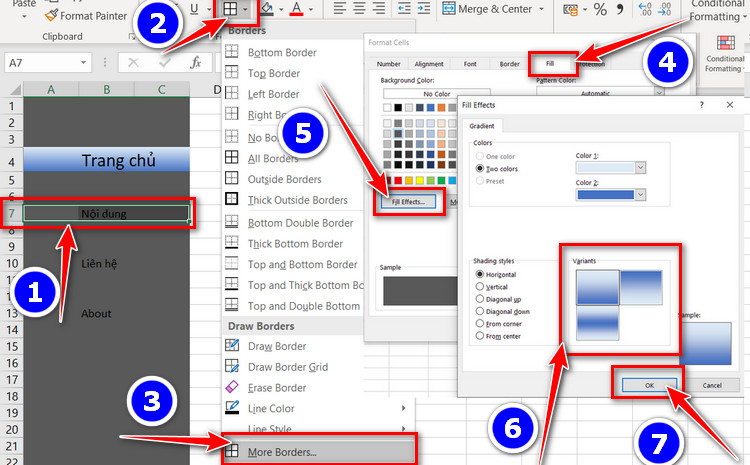Click the Fill Color bucket icon

click(267, 9)
